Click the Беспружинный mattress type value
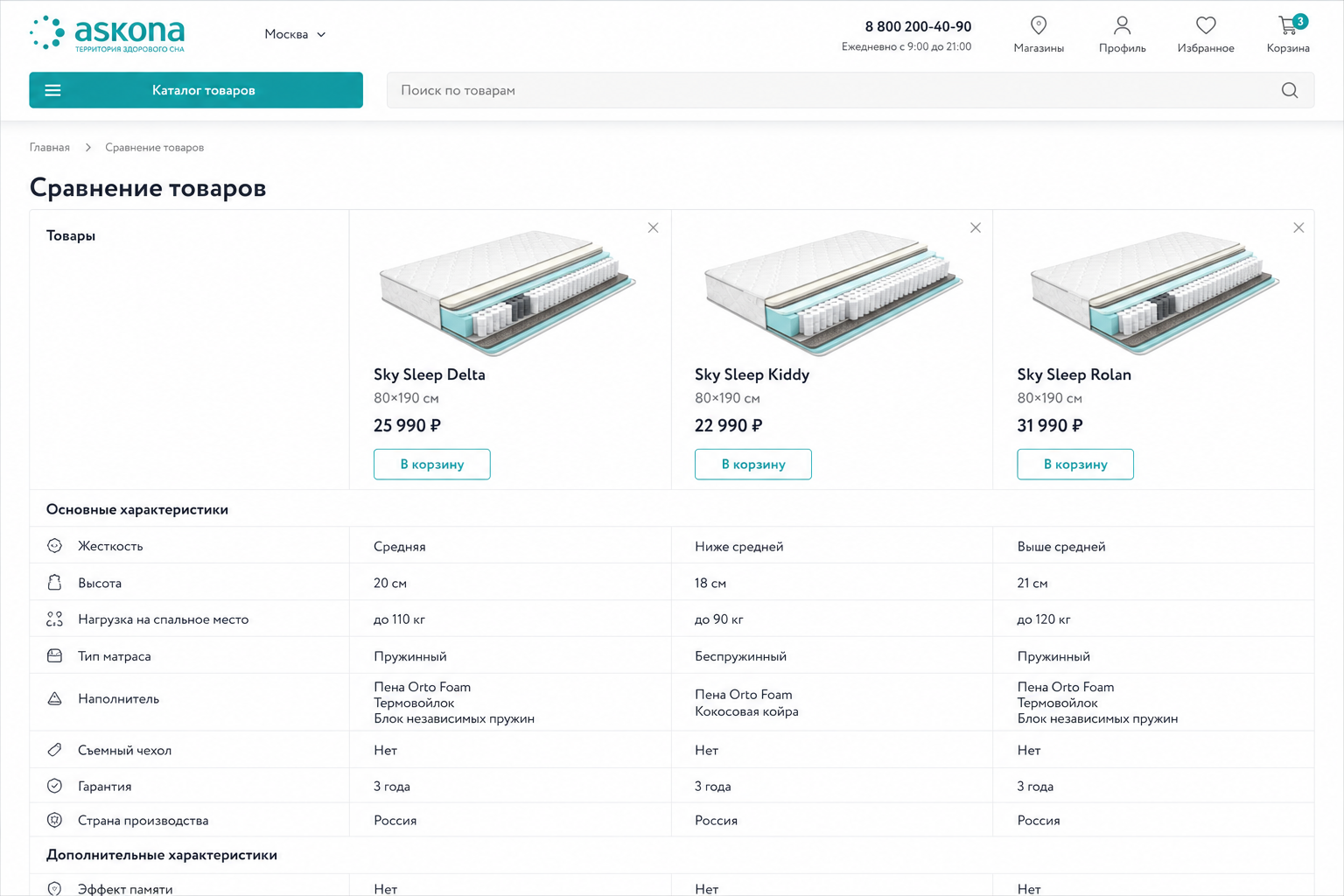This screenshot has height=896, width=1344. point(741,656)
